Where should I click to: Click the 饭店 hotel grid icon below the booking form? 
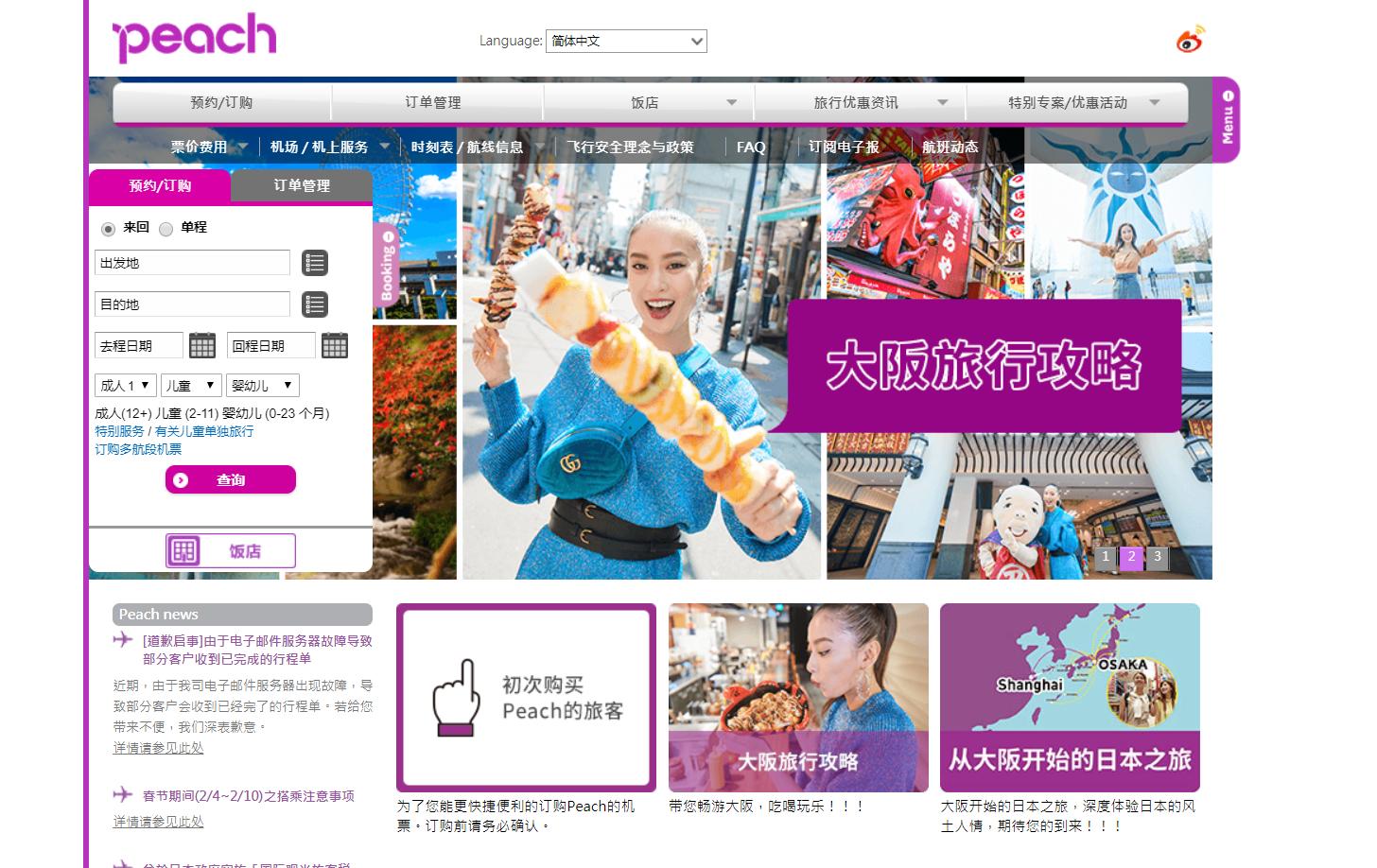point(185,550)
